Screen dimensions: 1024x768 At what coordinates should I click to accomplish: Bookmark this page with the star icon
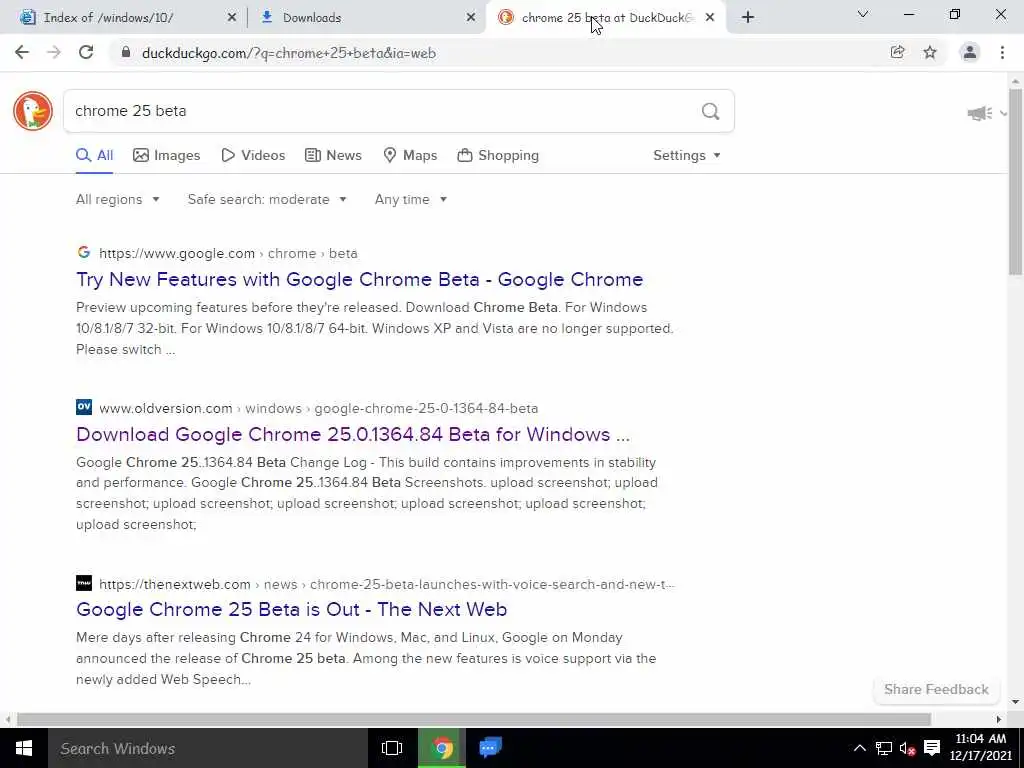tap(930, 52)
